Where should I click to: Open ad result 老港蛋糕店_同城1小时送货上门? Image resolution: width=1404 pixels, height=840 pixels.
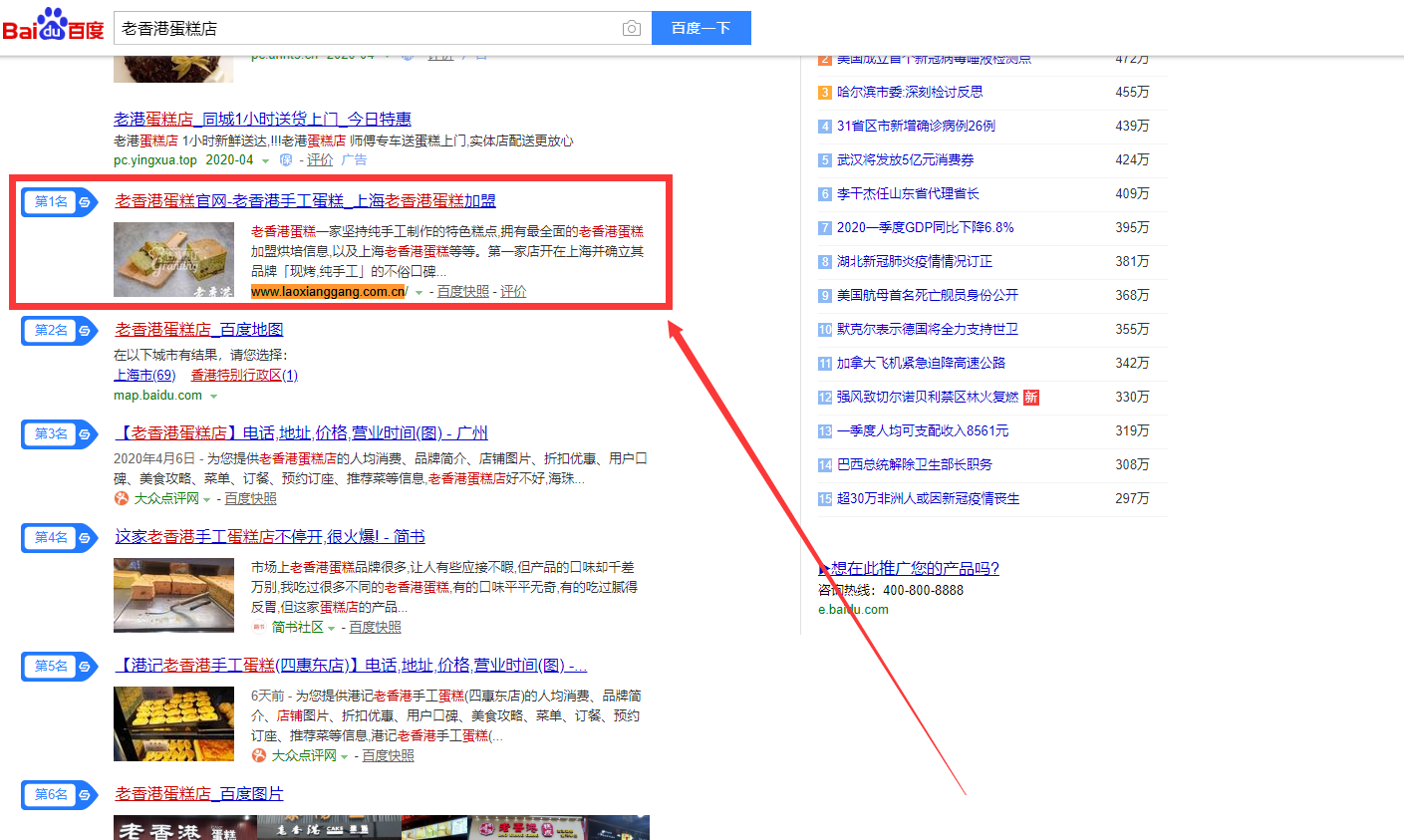[x=262, y=119]
